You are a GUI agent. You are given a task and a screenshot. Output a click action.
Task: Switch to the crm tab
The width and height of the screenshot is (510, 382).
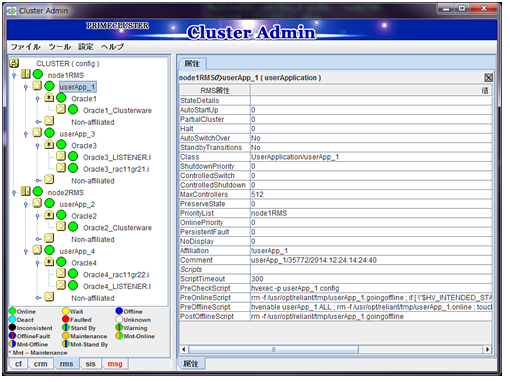pos(40,364)
